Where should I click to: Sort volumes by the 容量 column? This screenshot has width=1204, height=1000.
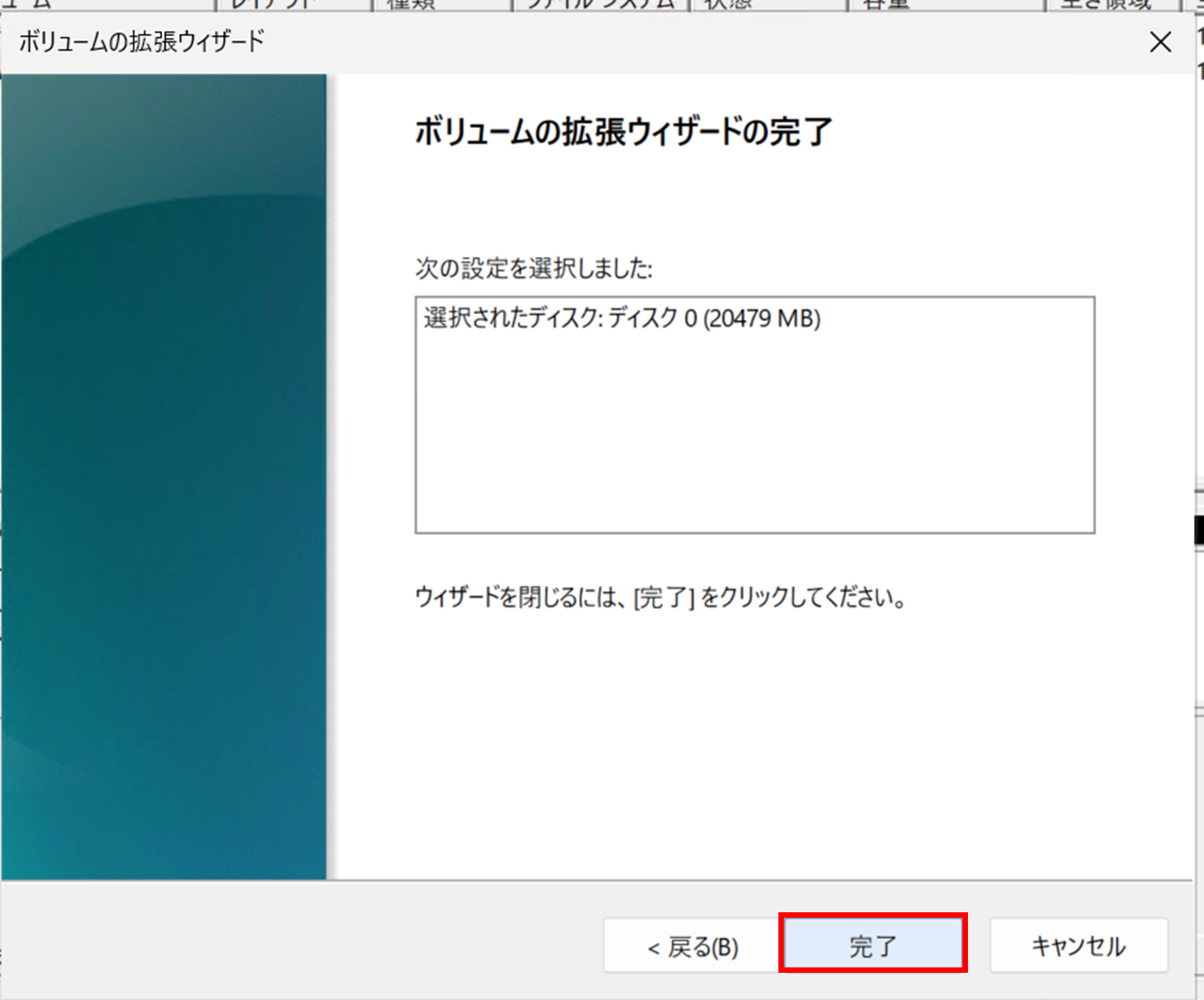coord(886,4)
